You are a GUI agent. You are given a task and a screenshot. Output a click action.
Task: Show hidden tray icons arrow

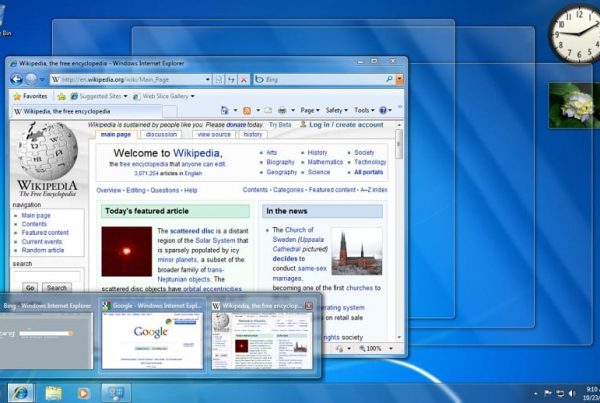click(x=536, y=393)
